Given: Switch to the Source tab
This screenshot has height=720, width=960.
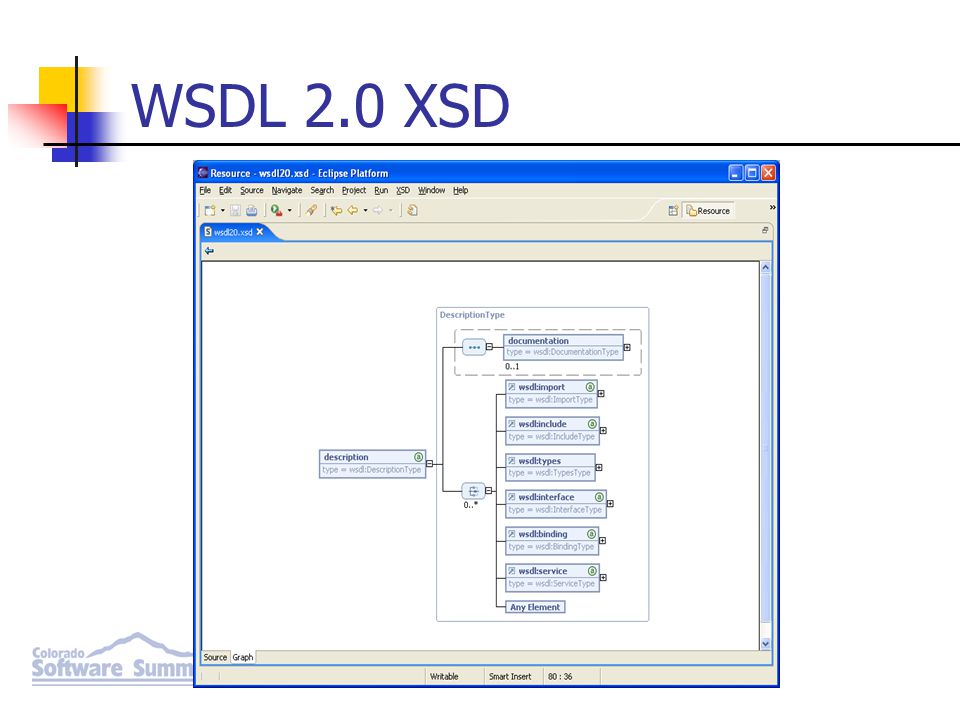Looking at the screenshot, I should (215, 658).
